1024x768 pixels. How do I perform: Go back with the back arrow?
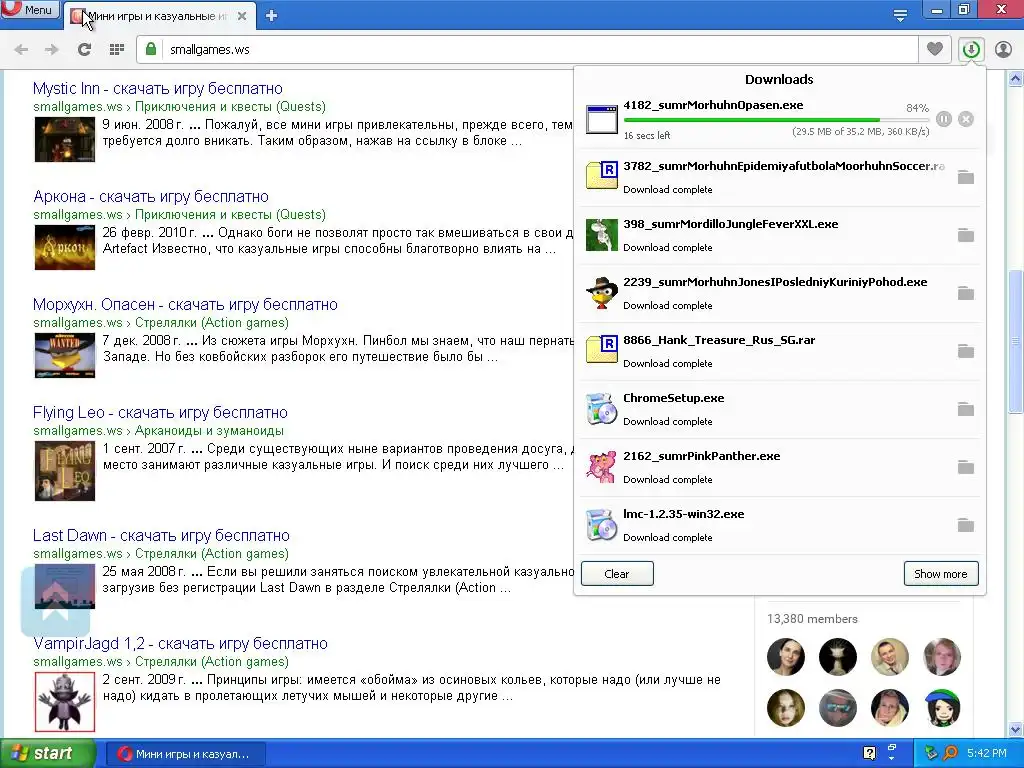coord(21,50)
